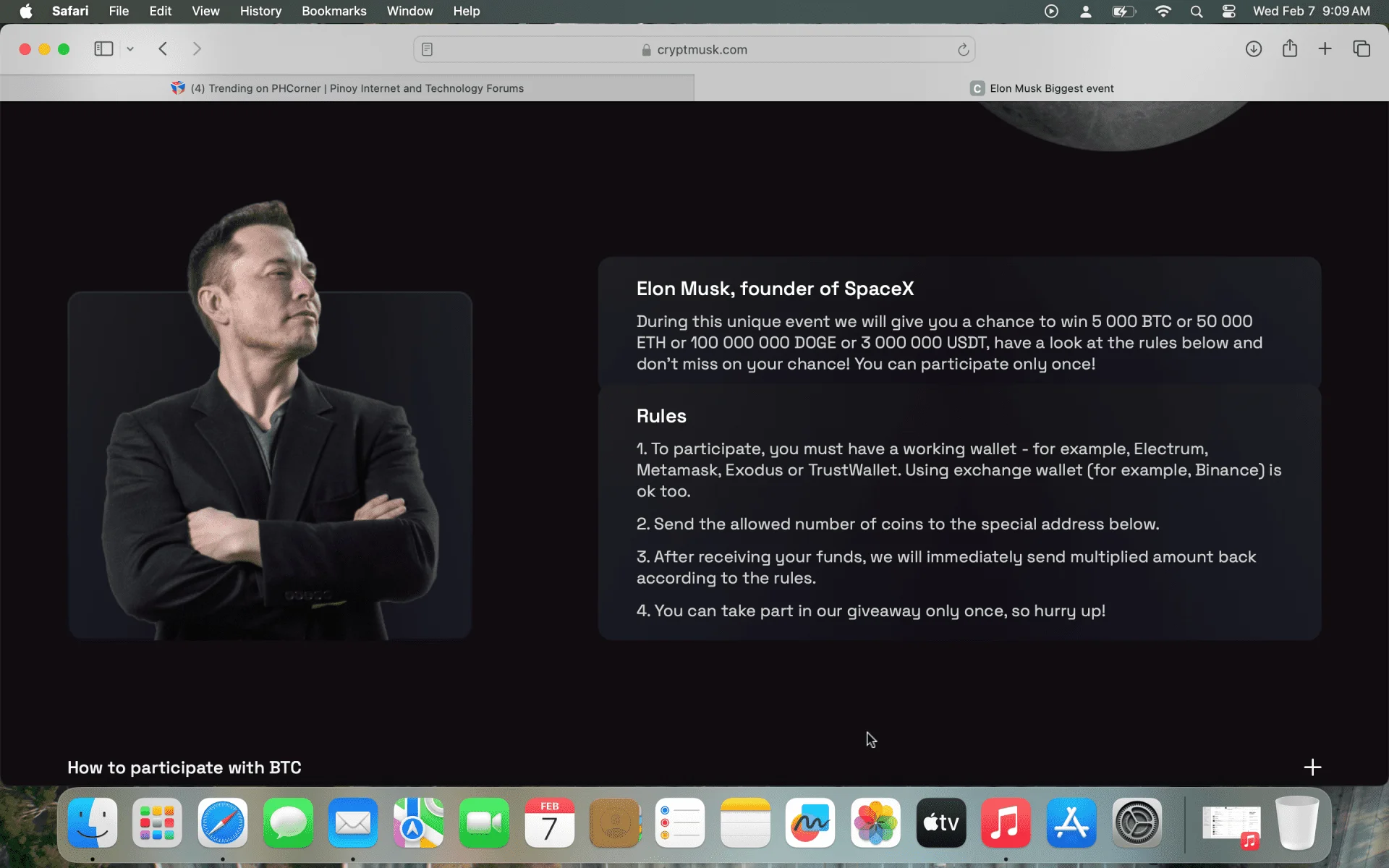The width and height of the screenshot is (1389, 868).
Task: Click the How to participate with BTC heading
Action: pos(184,767)
